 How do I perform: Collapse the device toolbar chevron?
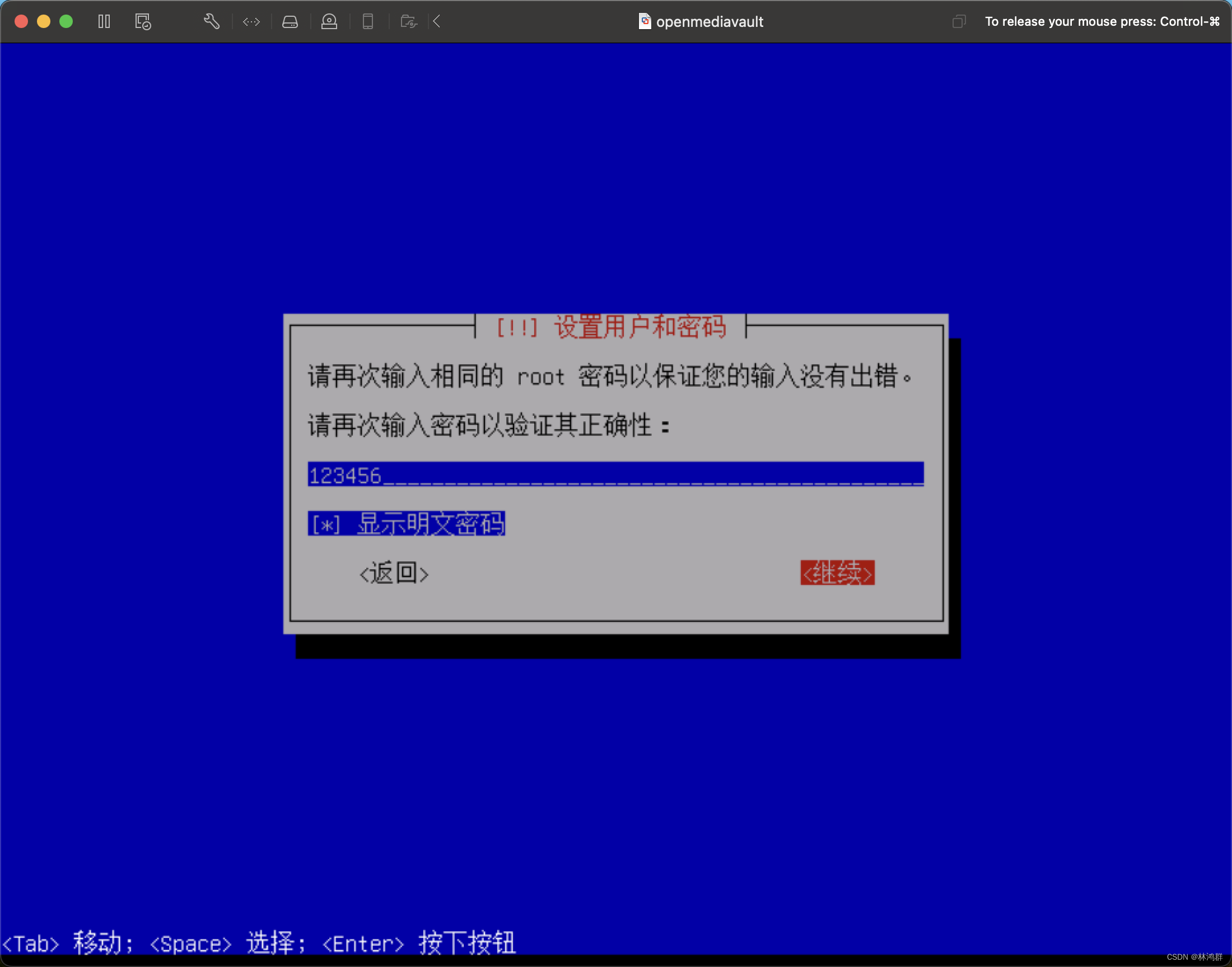pyautogui.click(x=437, y=21)
